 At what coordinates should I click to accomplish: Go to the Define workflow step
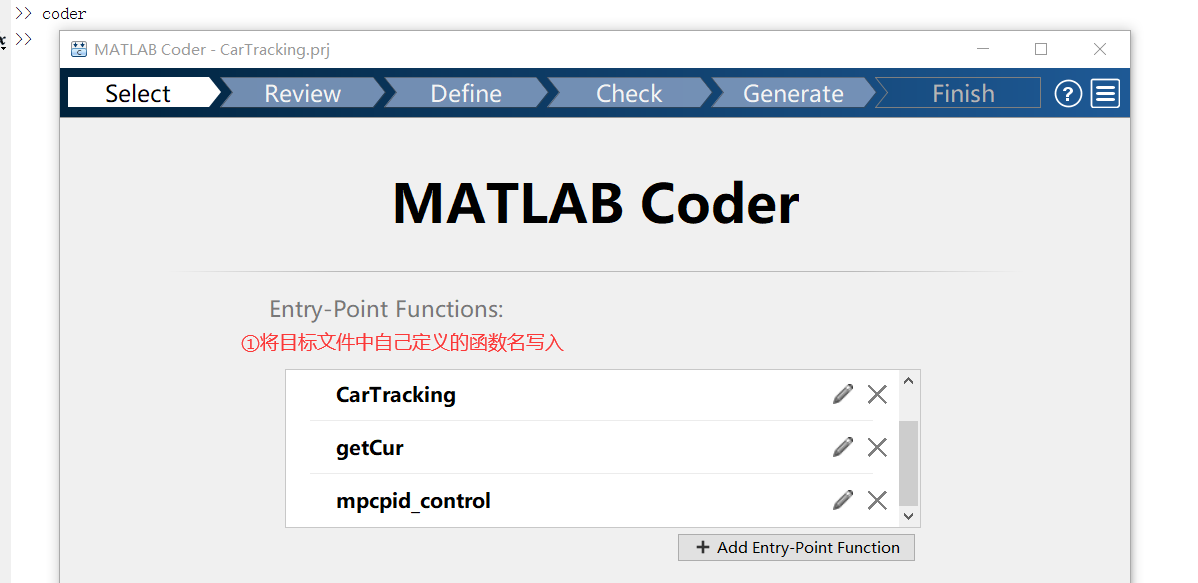(465, 93)
